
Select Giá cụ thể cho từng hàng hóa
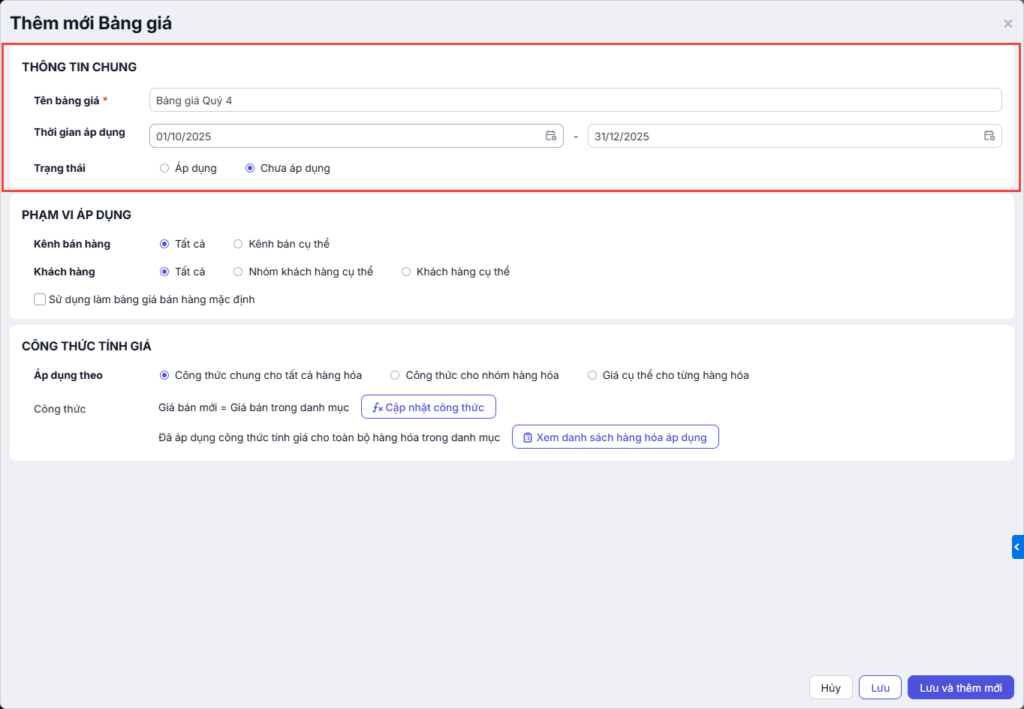point(592,375)
